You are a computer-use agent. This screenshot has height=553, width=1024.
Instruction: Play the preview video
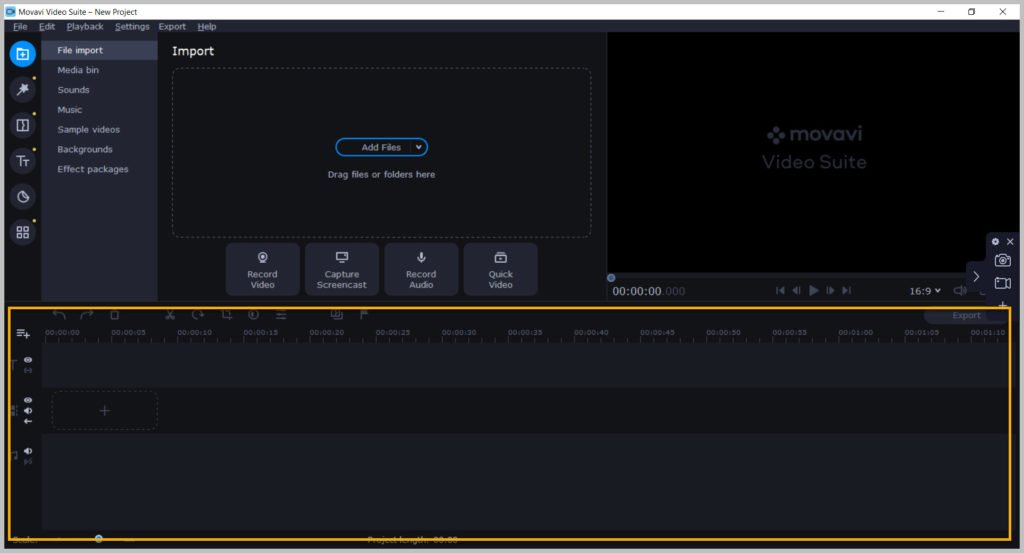pos(814,291)
